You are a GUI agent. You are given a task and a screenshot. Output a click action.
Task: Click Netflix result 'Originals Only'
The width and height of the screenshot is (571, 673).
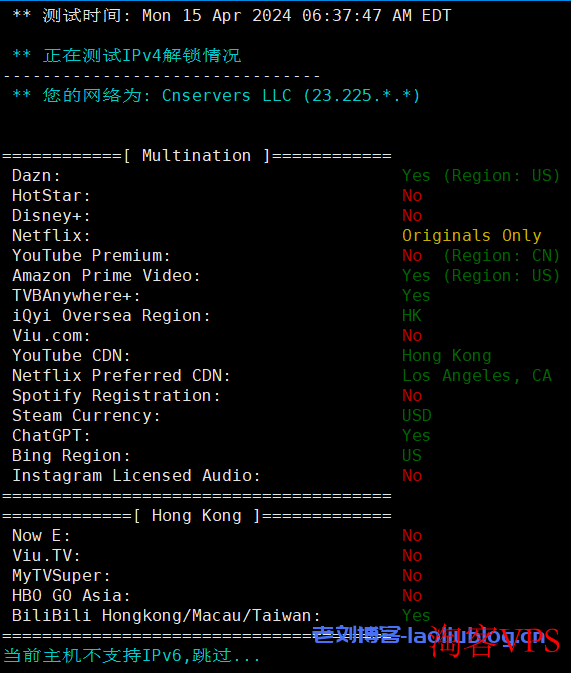pos(471,235)
